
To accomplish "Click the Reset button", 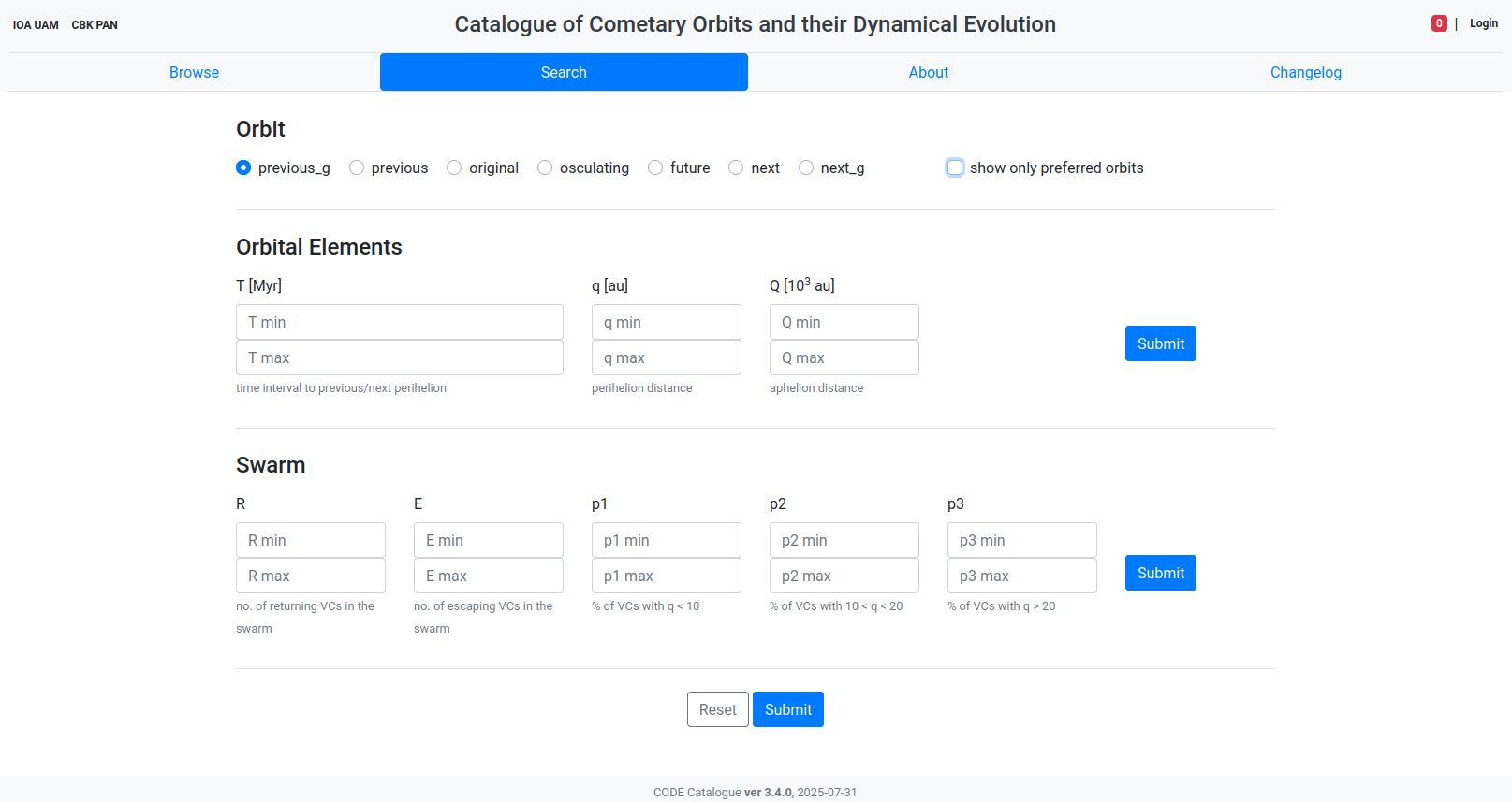I will 717,709.
